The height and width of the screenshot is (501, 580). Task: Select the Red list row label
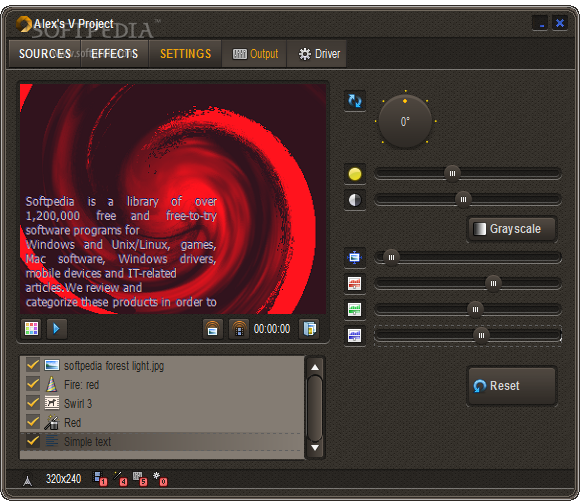(x=72, y=422)
